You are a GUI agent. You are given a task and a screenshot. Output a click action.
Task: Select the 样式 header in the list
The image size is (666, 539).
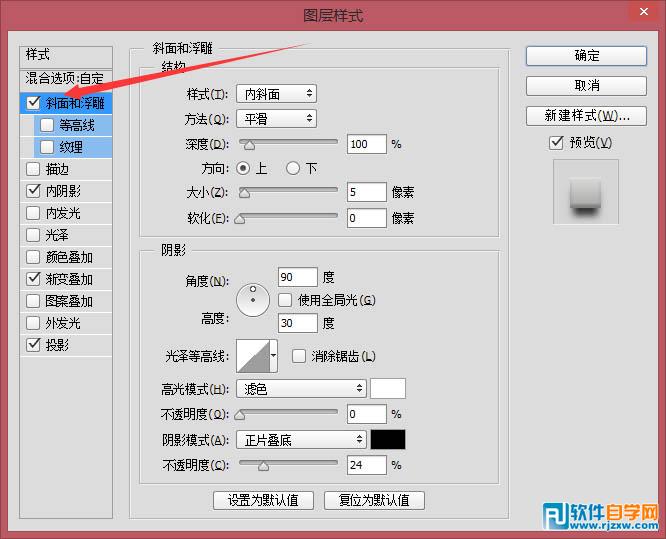[66, 55]
